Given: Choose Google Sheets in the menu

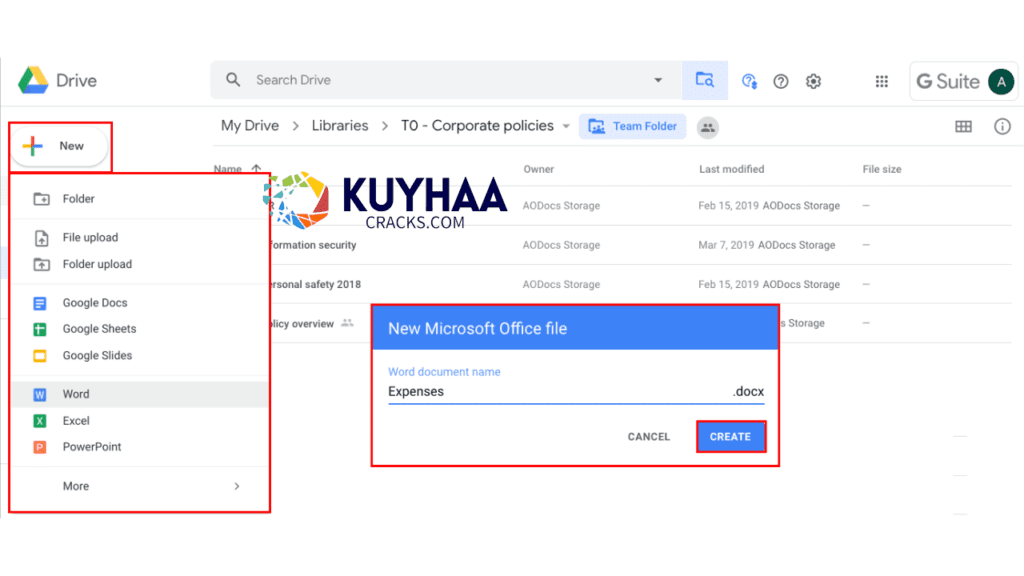Looking at the screenshot, I should point(99,329).
